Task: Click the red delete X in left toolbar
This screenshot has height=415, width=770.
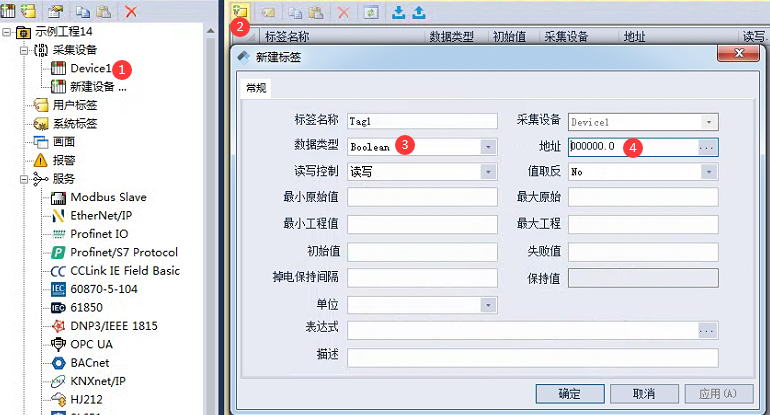Action: click(131, 11)
